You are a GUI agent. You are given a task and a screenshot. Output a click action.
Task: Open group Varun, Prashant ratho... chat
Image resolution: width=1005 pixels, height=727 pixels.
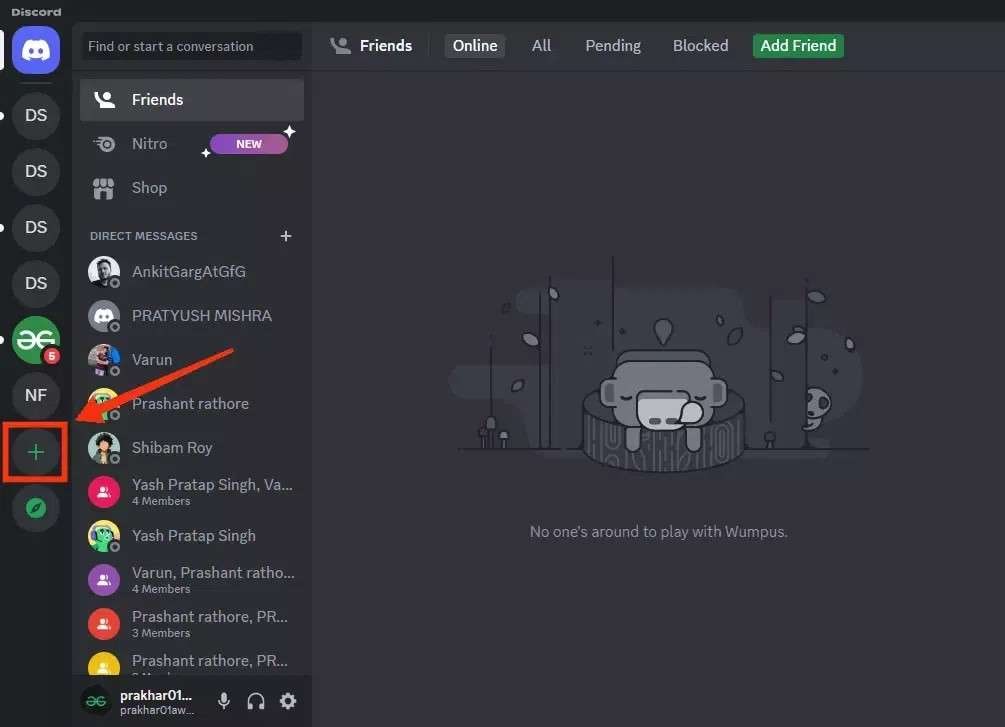192,580
